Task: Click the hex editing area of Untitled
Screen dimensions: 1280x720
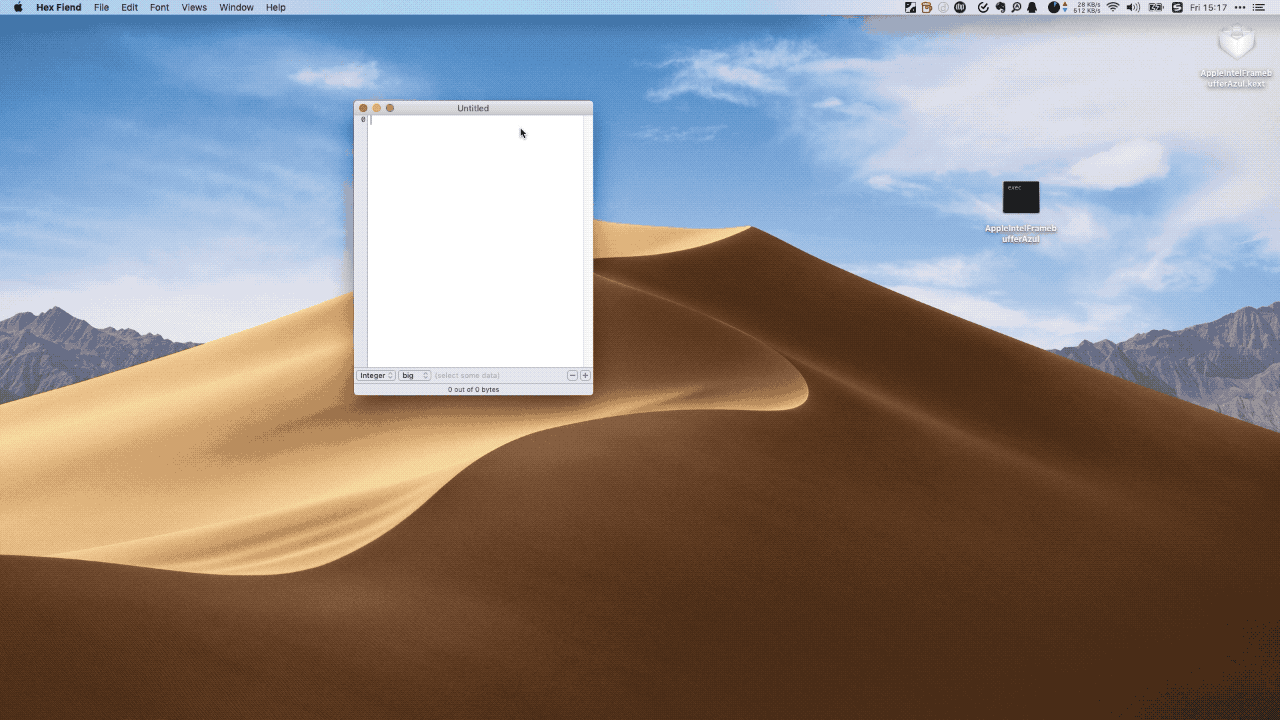Action: 475,240
